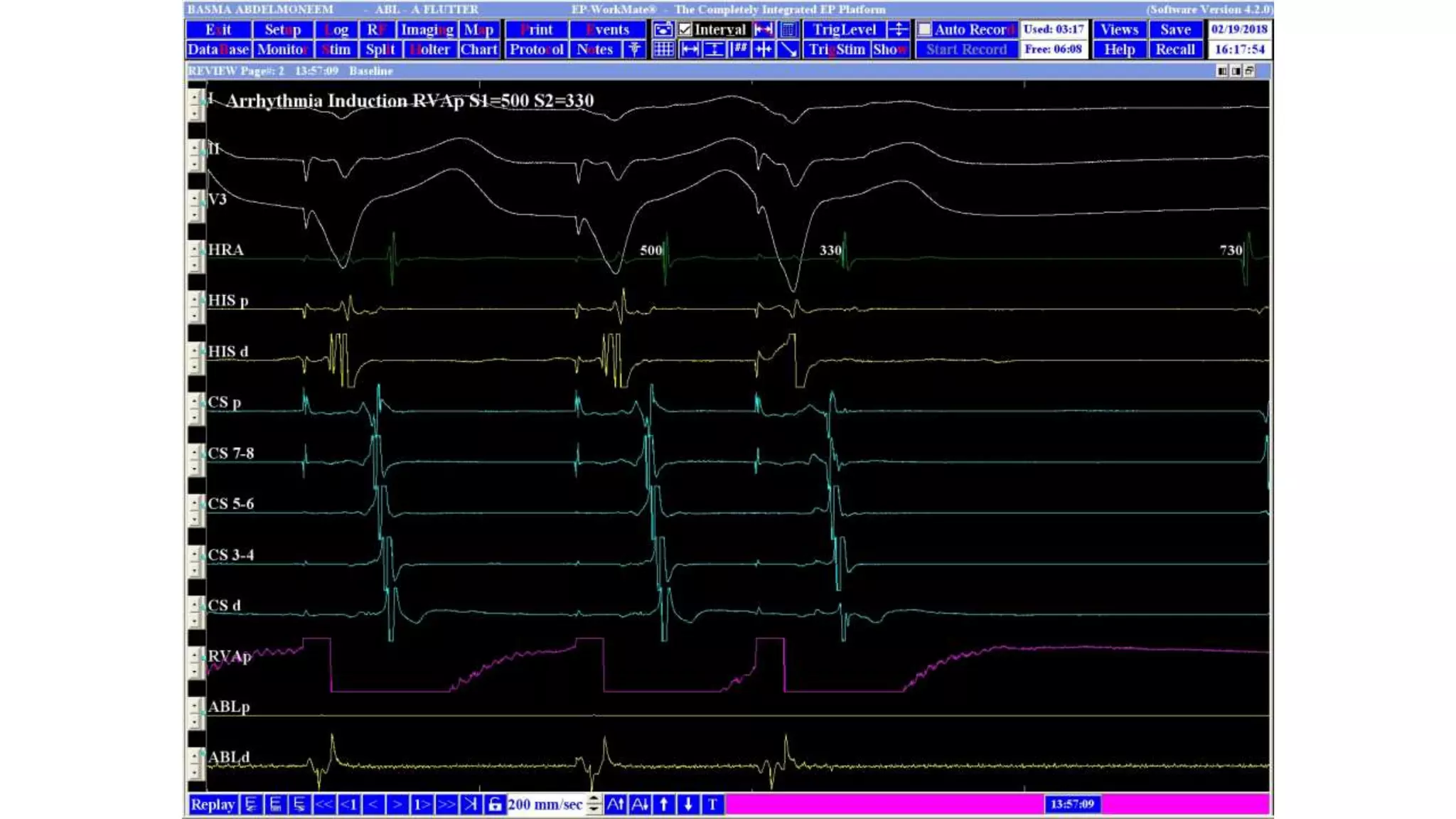The width and height of the screenshot is (1456, 819).
Task: Adjust the HRA channel gain stepper
Action: [x=195, y=257]
